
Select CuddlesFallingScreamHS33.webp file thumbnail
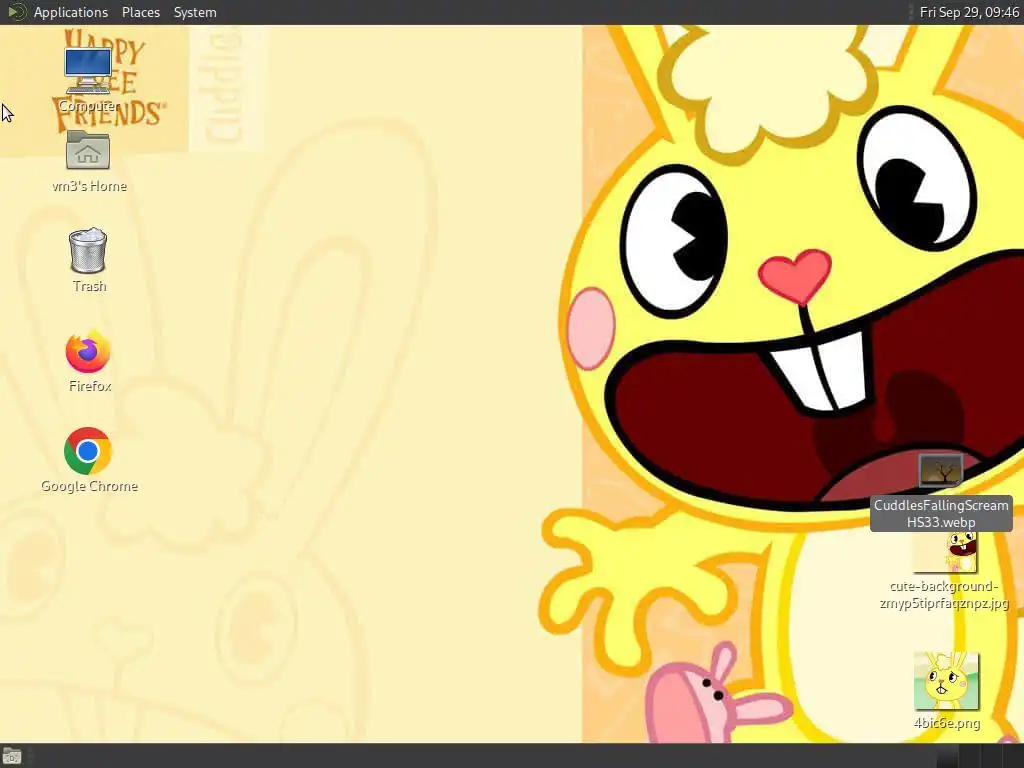941,471
